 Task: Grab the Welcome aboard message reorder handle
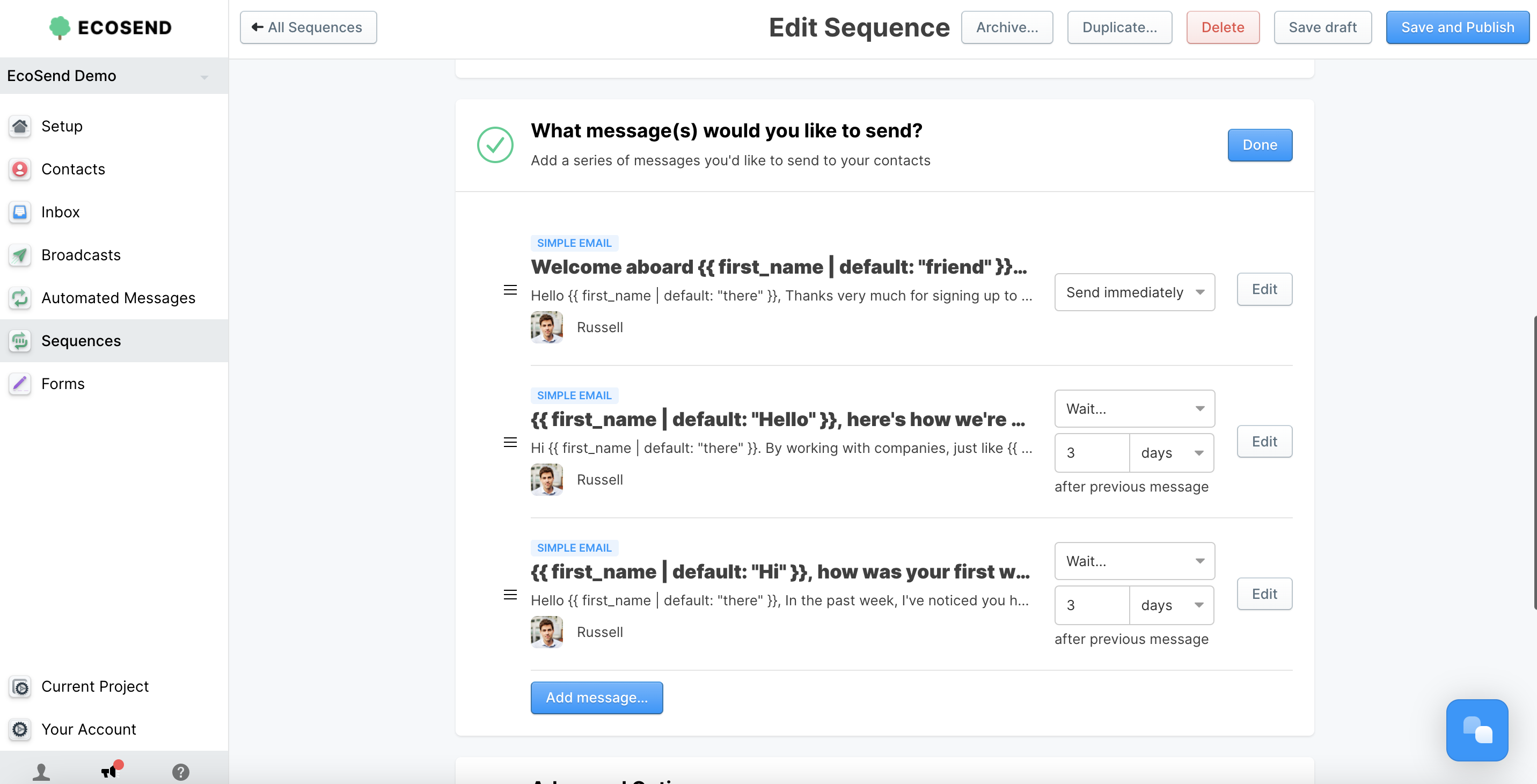(510, 290)
